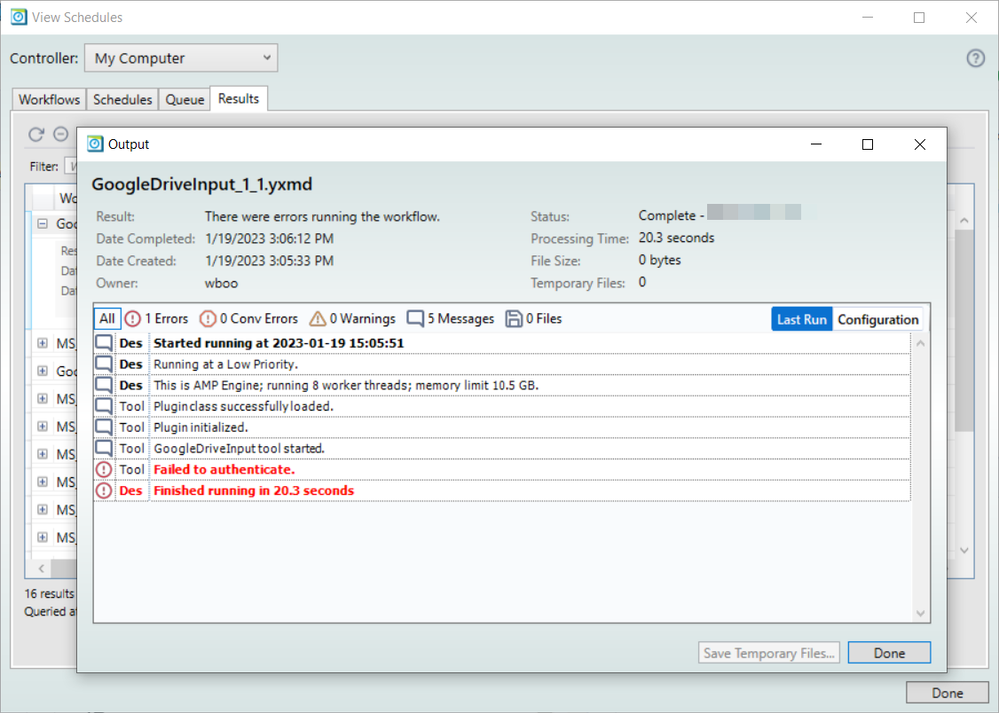Image resolution: width=999 pixels, height=713 pixels.
Task: Switch to Configuration view
Action: (x=878, y=319)
